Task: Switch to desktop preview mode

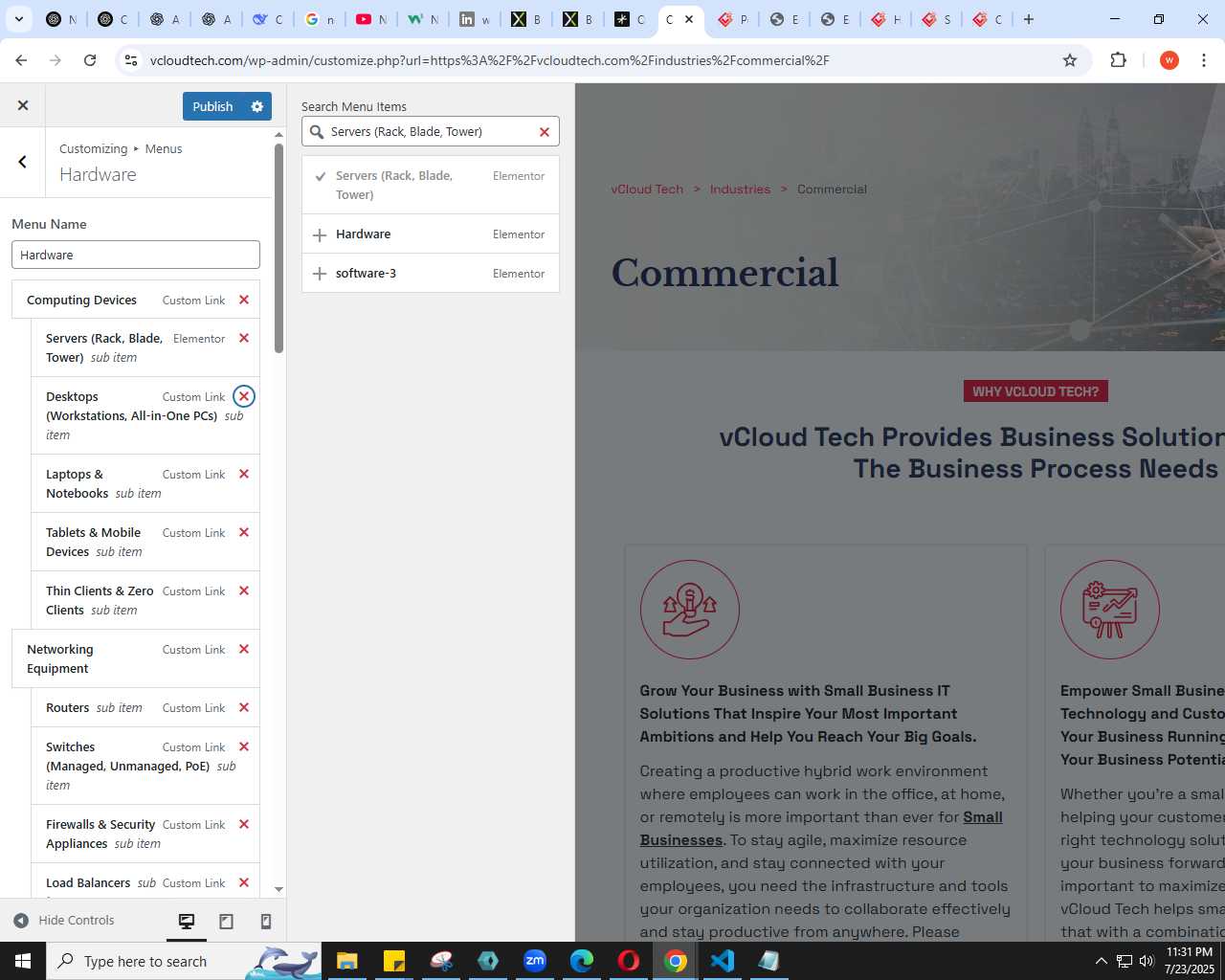Action: (187, 922)
